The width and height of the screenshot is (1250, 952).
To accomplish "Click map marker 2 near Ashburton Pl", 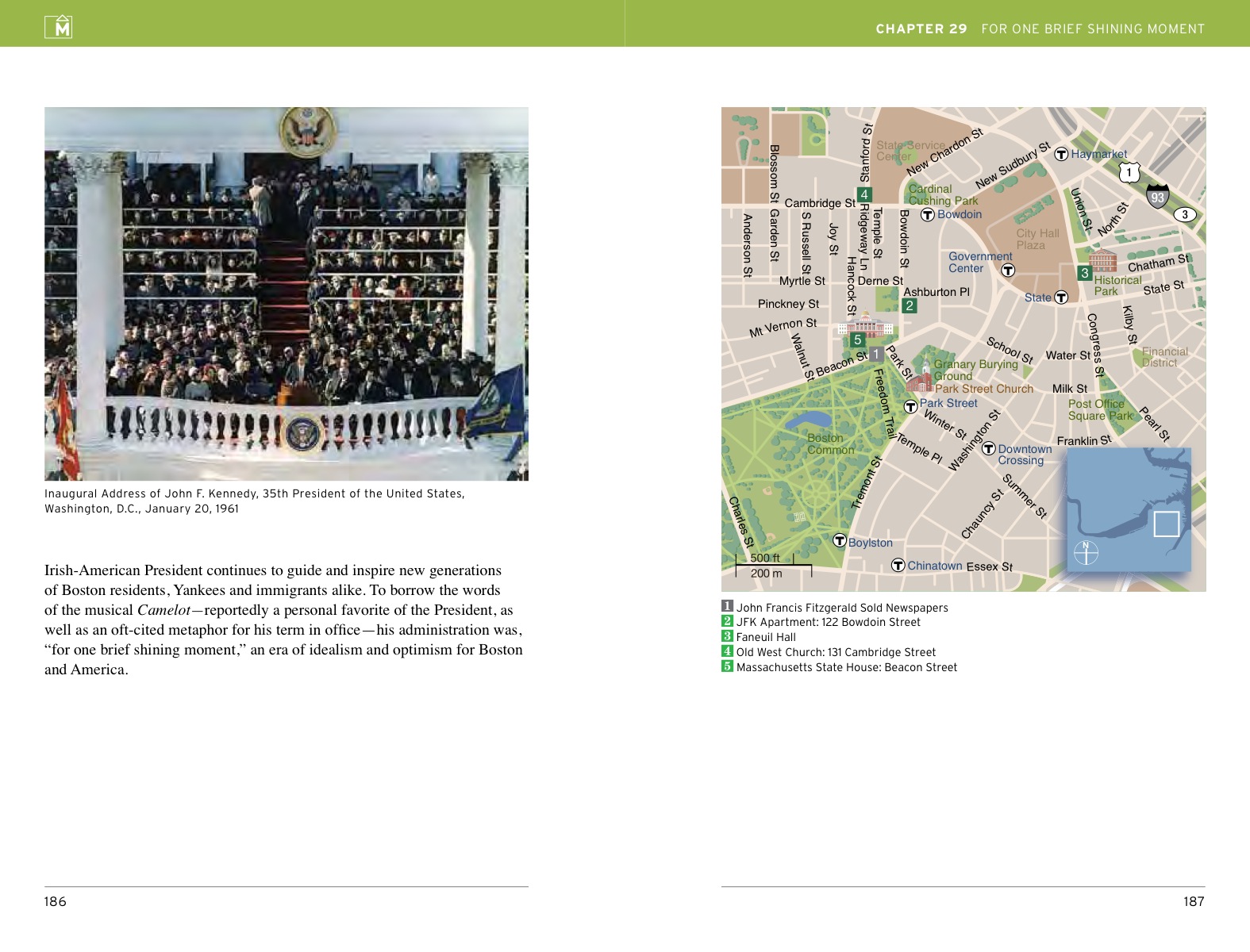I will 910,305.
